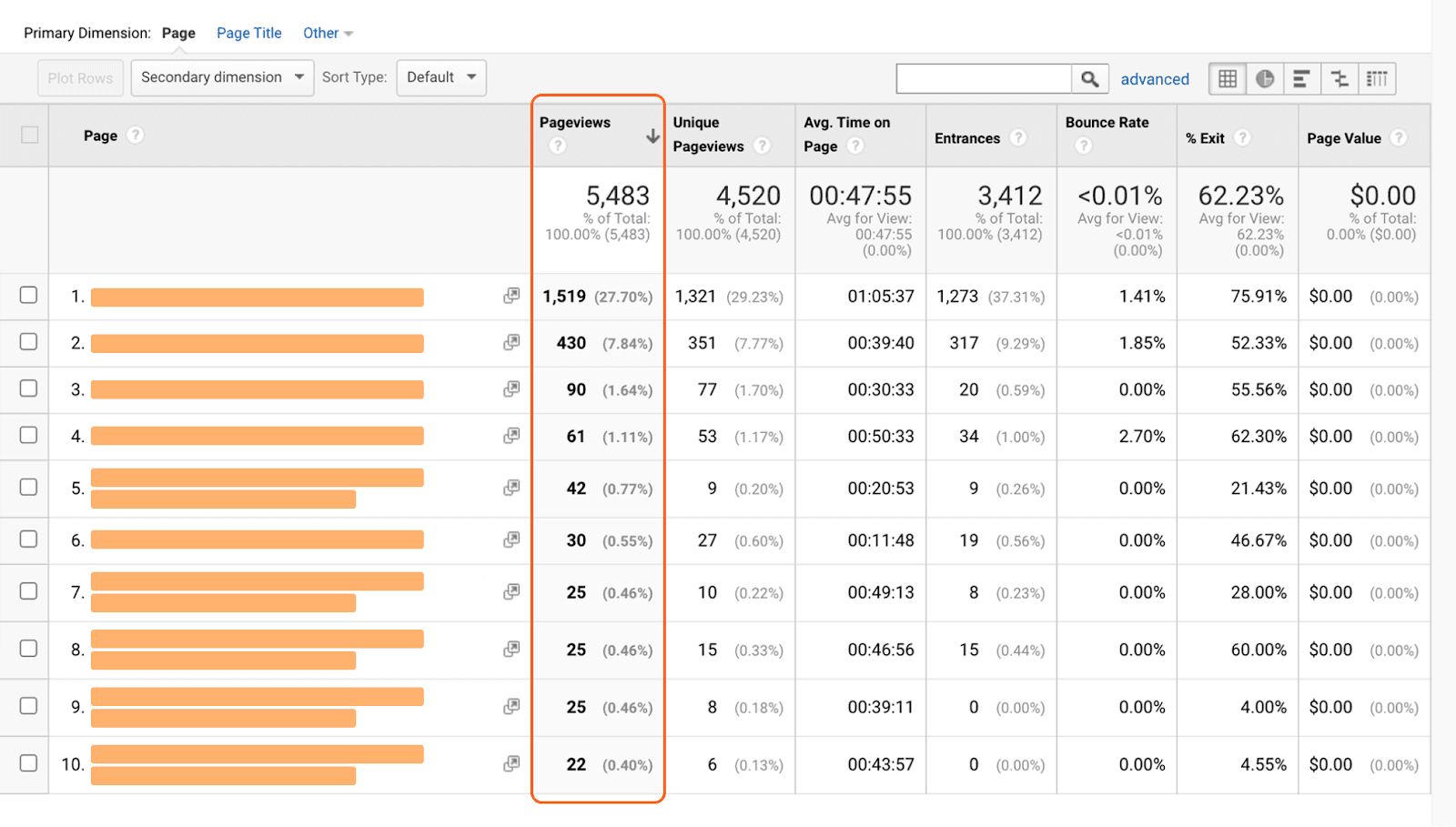Open the advanced filter link
Screen dimensions: 1456x827
coord(1154,79)
